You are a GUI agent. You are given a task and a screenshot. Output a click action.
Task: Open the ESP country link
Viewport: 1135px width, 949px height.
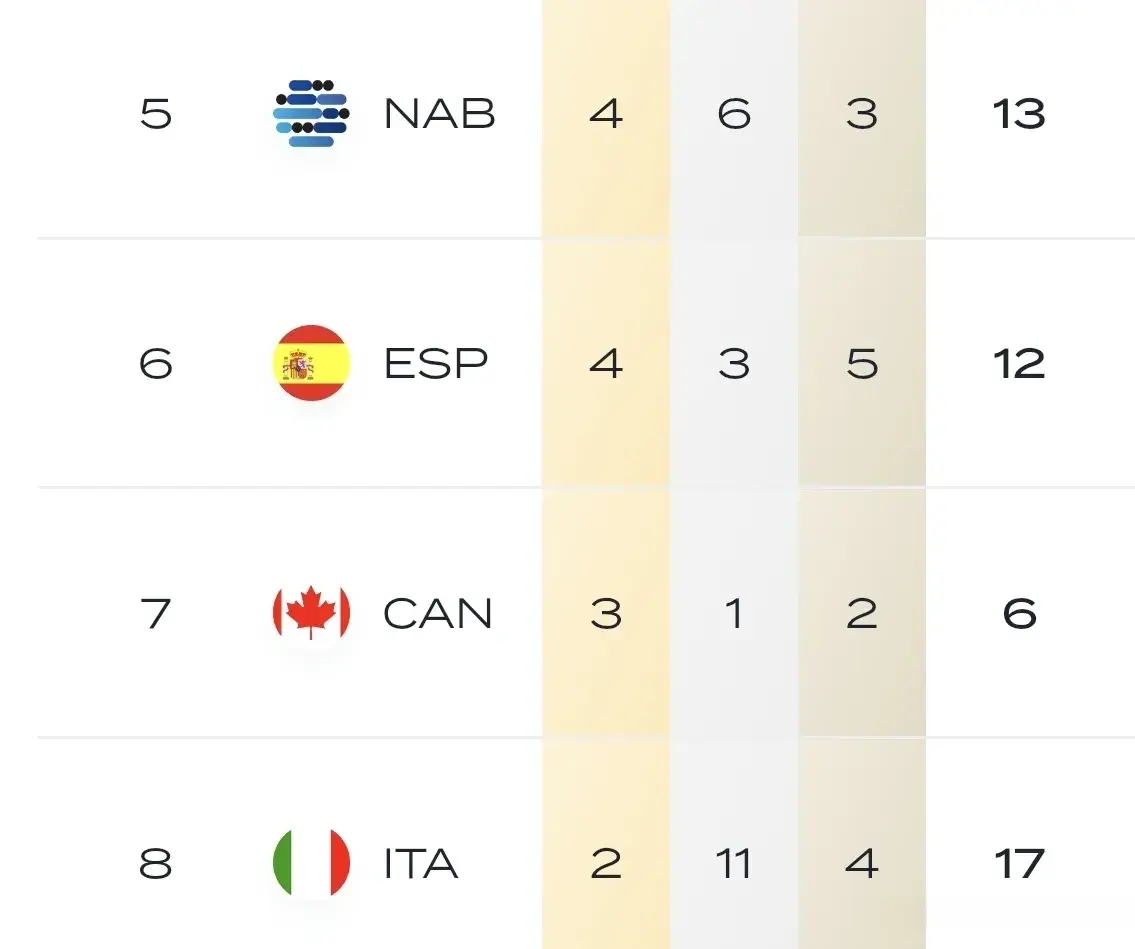[x=436, y=364]
